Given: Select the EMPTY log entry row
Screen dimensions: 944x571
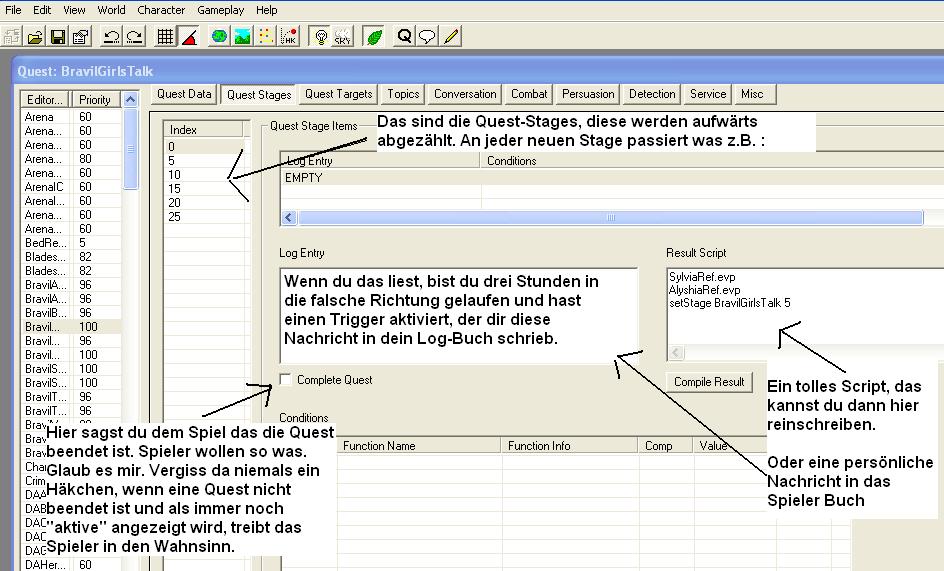Looking at the screenshot, I should [x=612, y=178].
